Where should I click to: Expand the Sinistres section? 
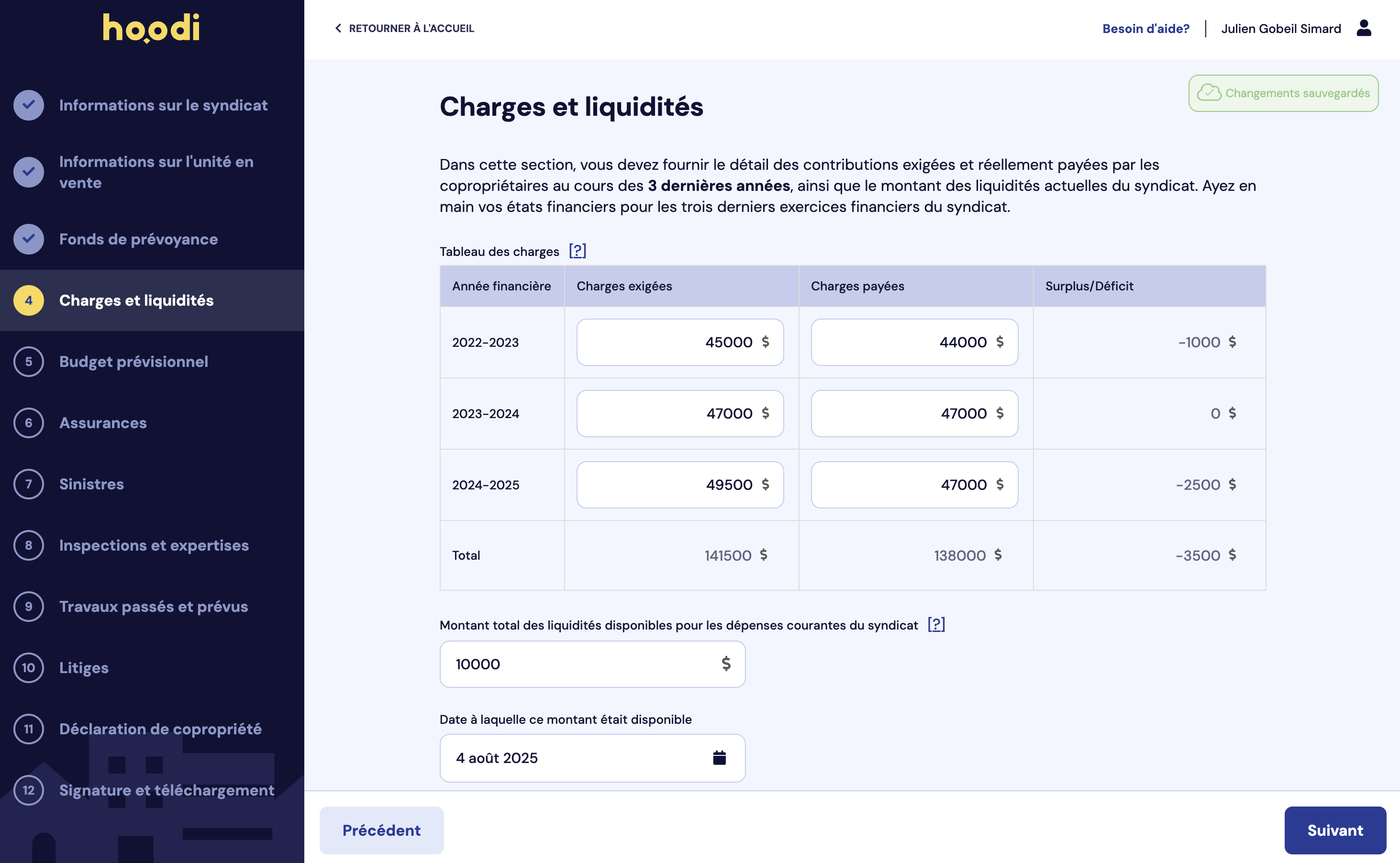[x=91, y=484]
